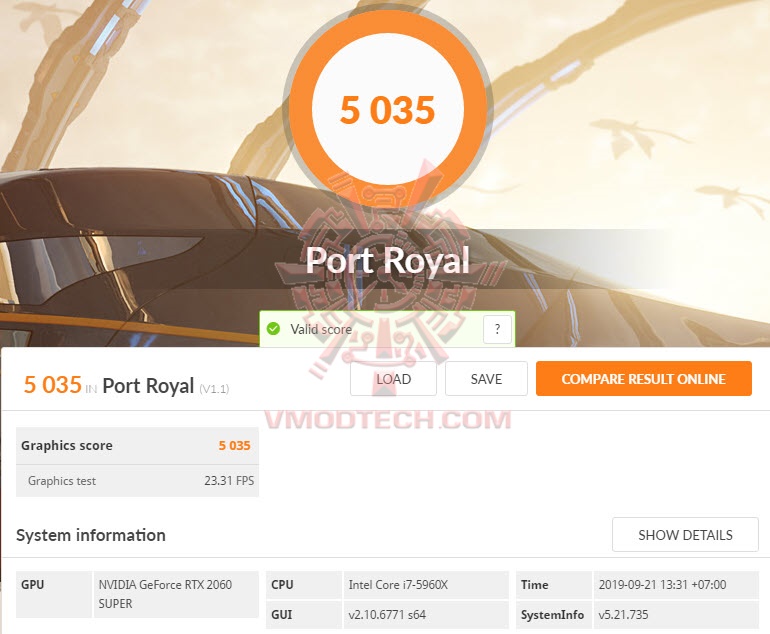Select the Graphics score row
Screen dimensions: 770x634
137,446
